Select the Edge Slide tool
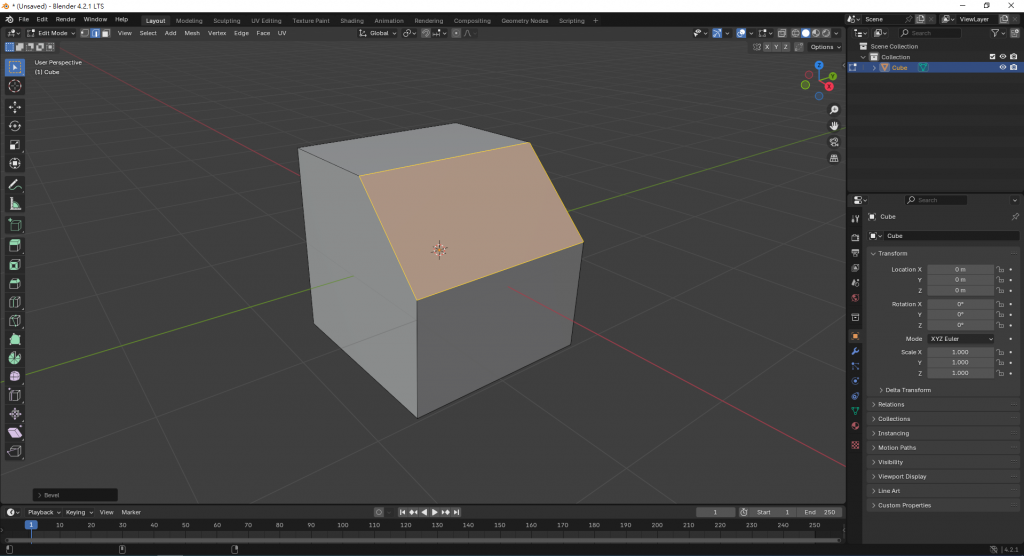1024x556 pixels. coord(15,395)
